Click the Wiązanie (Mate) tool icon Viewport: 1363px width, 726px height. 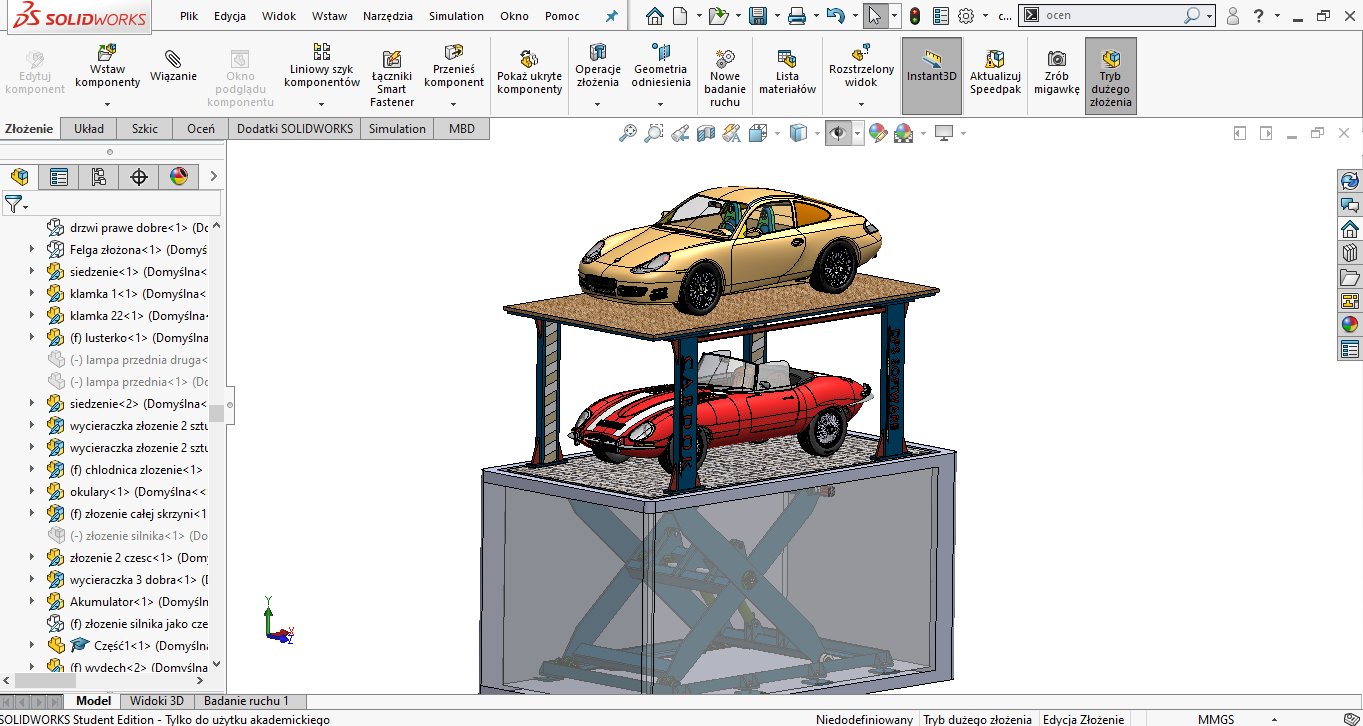[173, 59]
